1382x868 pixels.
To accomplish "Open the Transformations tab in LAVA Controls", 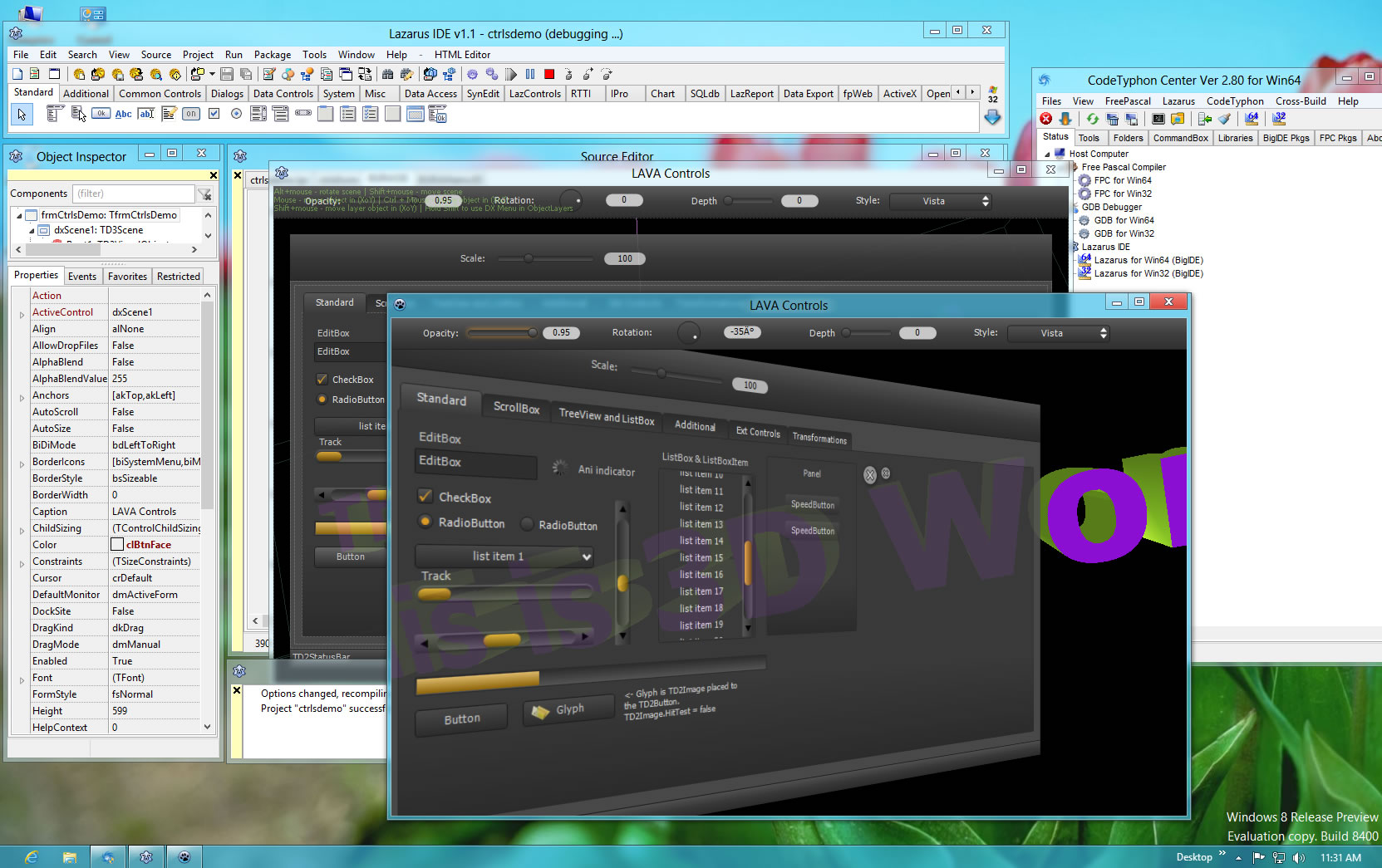I will [819, 438].
